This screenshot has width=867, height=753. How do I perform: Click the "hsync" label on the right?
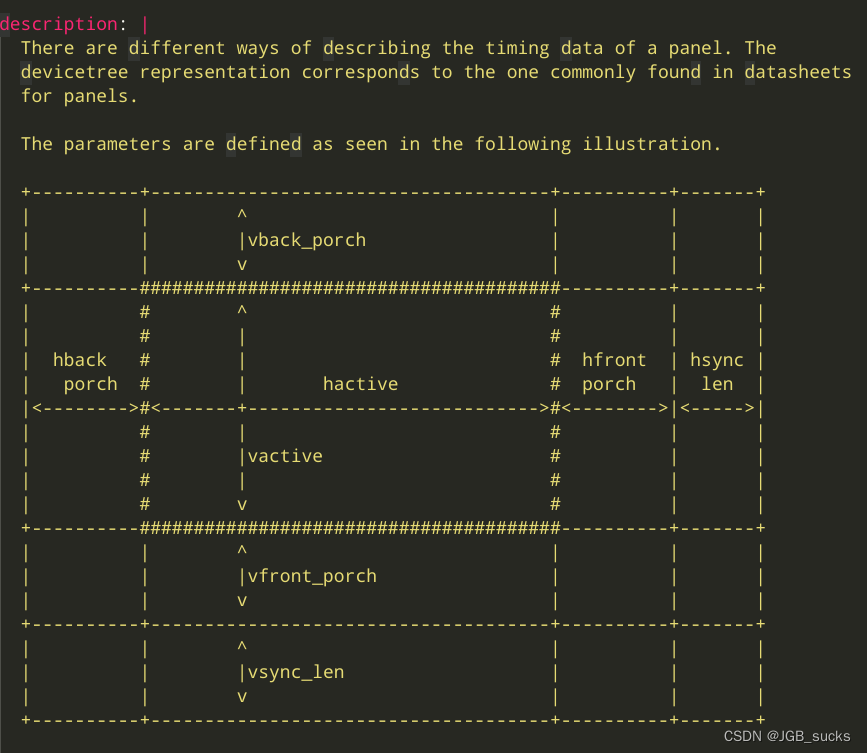coord(717,360)
